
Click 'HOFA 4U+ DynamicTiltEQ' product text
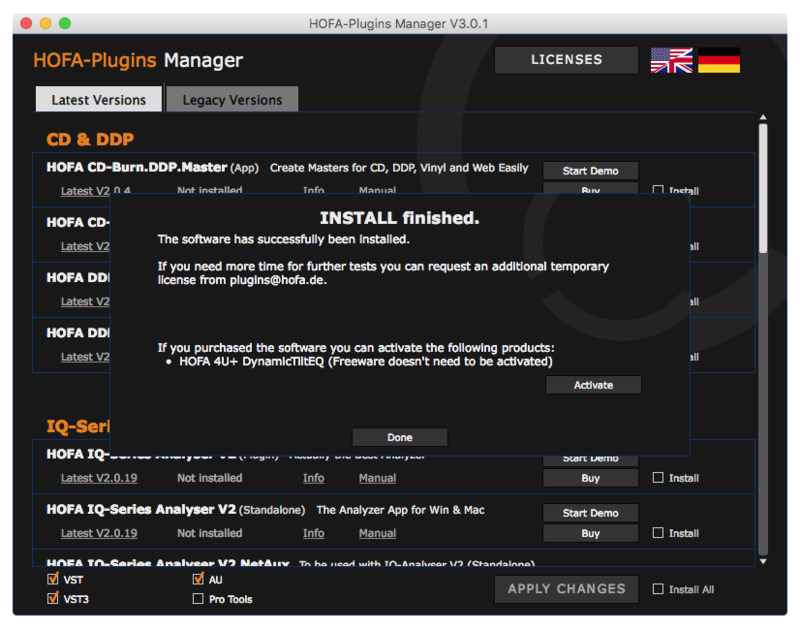pos(252,362)
